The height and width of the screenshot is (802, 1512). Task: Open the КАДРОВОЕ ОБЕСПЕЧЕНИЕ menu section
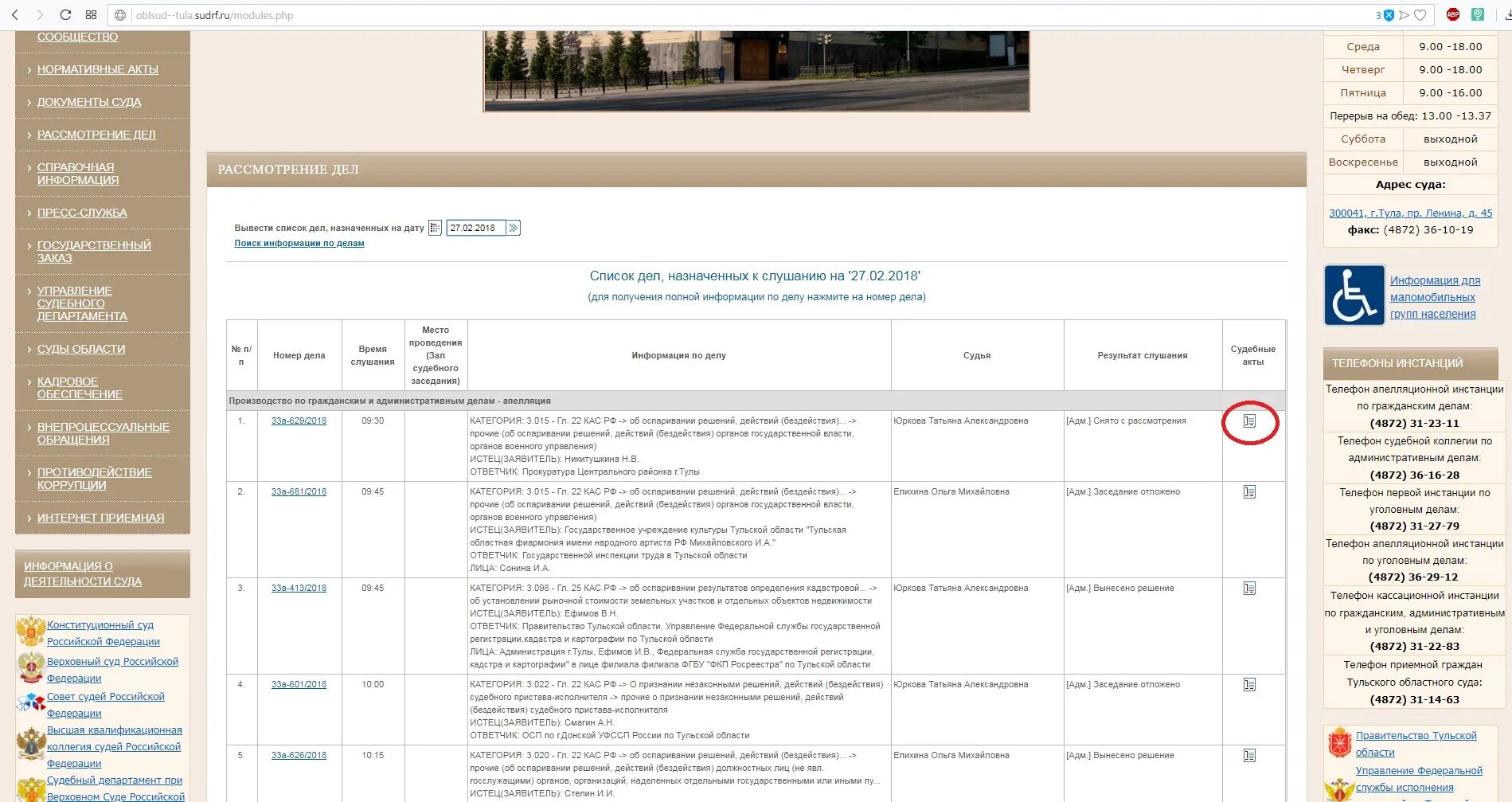tap(80, 388)
